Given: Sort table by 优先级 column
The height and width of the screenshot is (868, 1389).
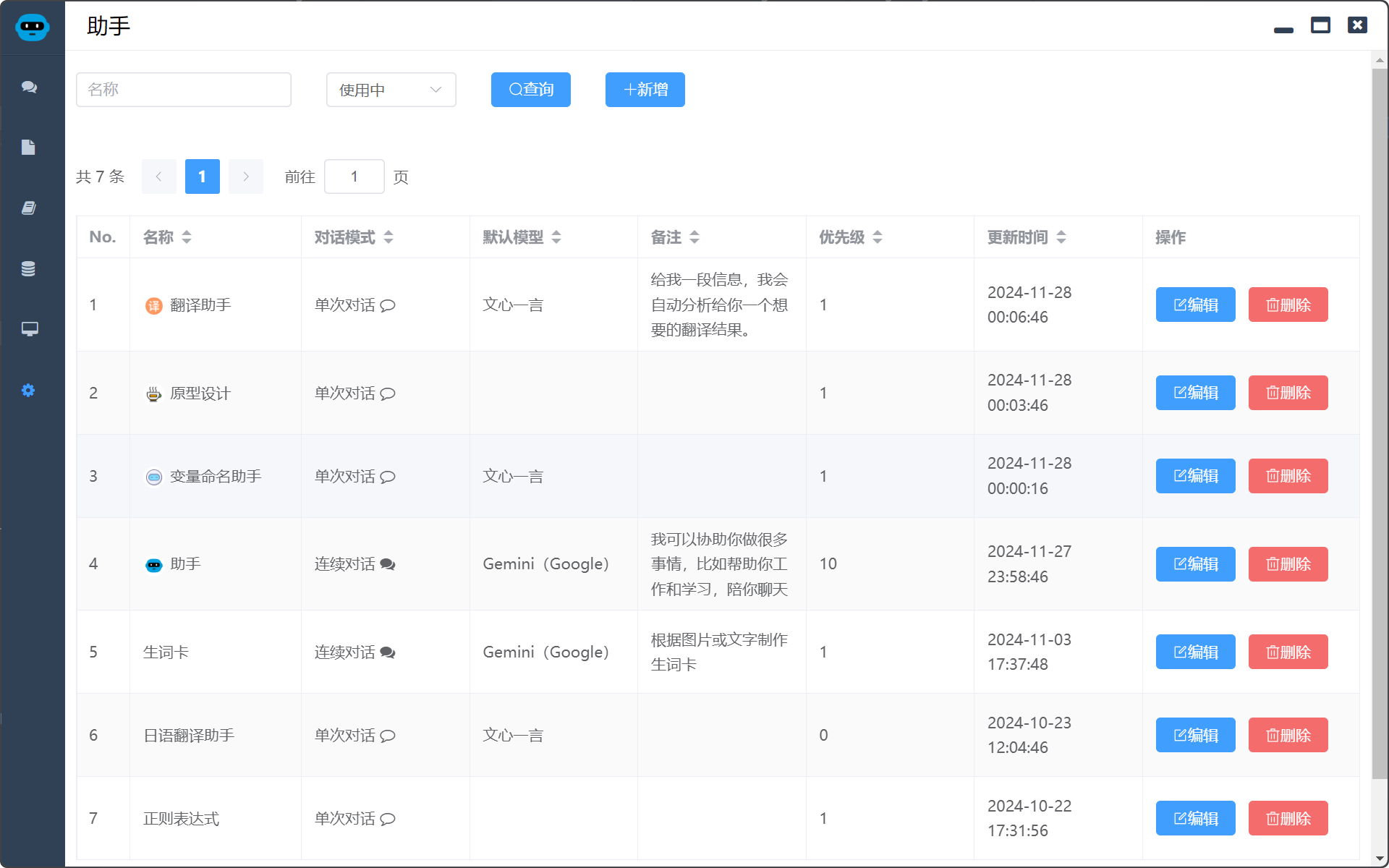Looking at the screenshot, I should coord(878,237).
